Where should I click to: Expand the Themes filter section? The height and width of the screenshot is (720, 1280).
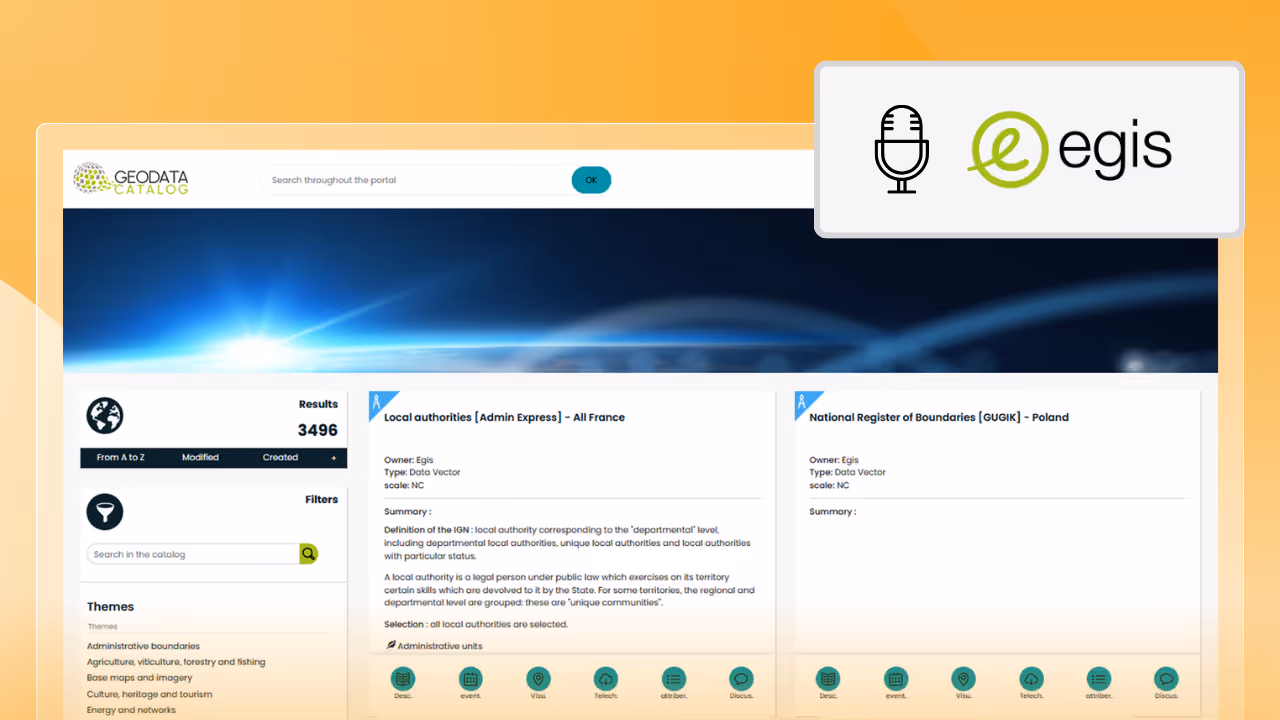point(110,607)
